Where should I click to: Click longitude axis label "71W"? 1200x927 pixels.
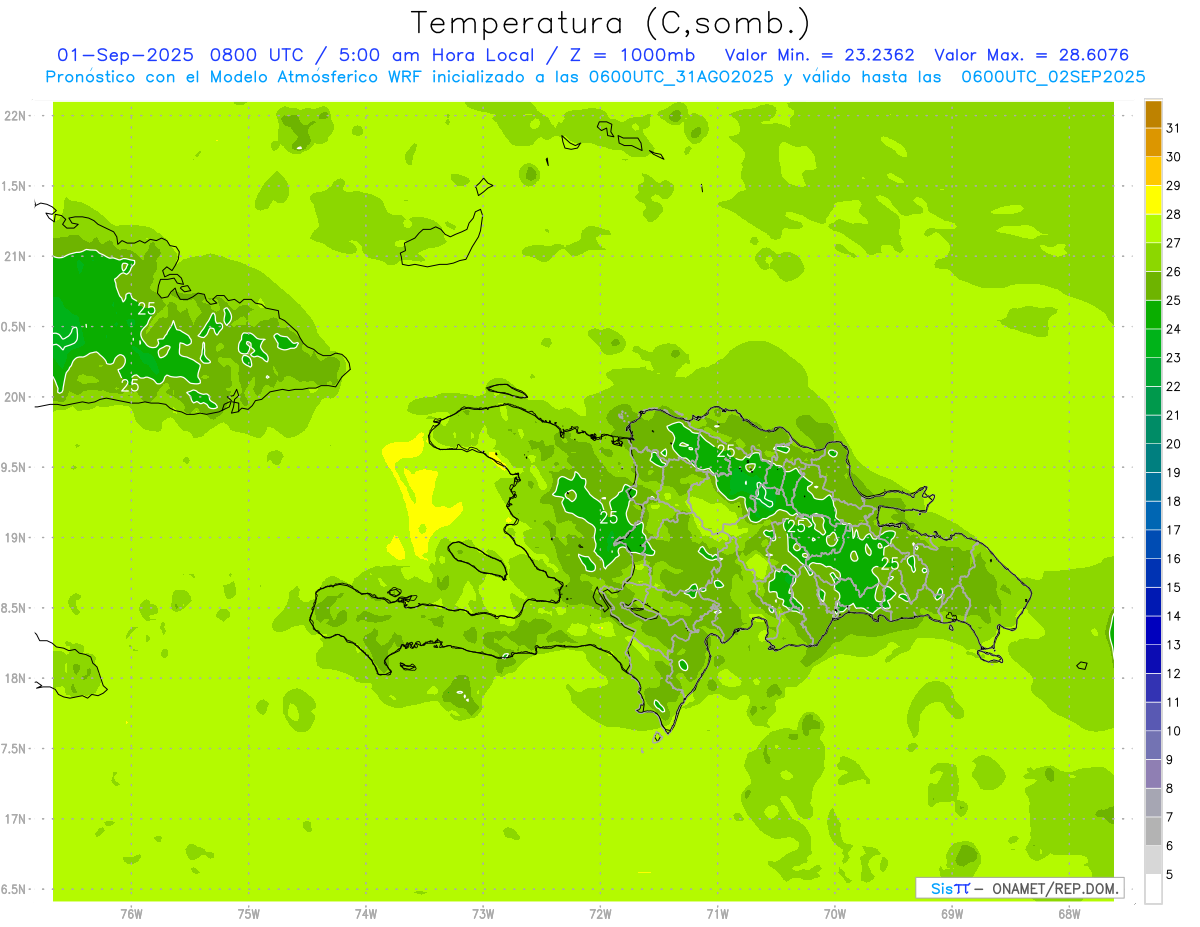coord(717,914)
